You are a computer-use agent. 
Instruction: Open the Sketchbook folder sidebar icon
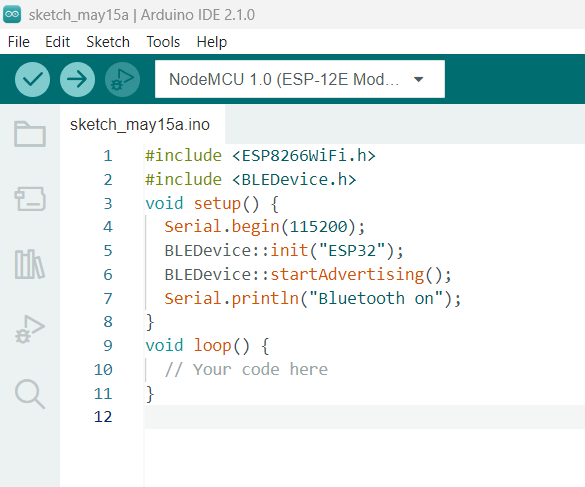tap(30, 134)
